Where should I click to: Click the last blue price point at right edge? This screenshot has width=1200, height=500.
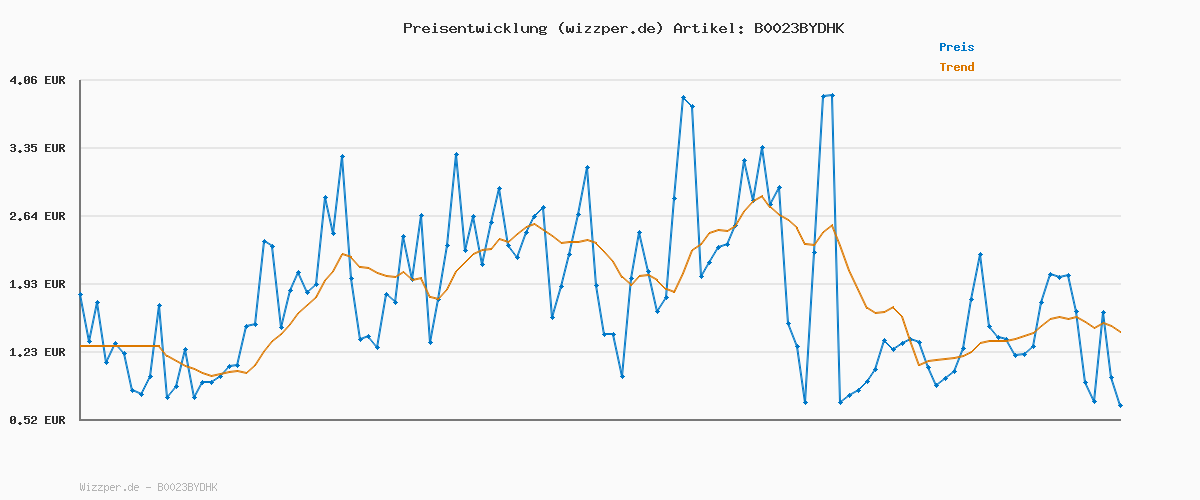pos(1120,405)
